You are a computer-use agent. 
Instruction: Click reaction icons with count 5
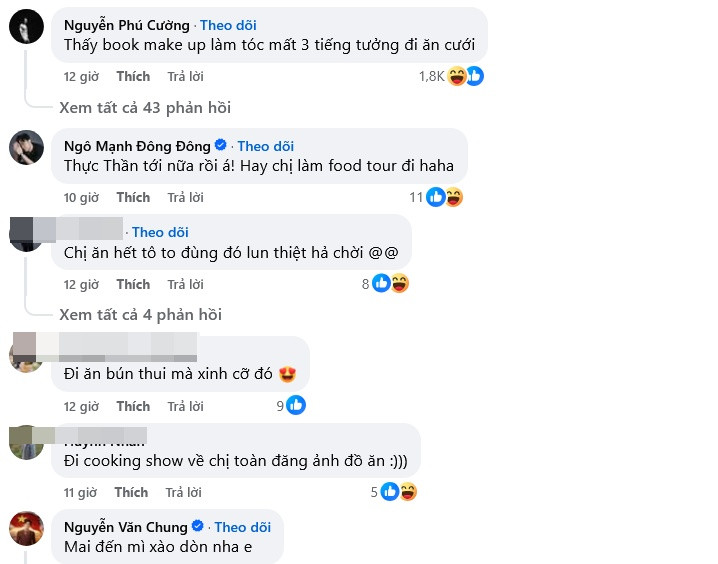pyautogui.click(x=398, y=491)
